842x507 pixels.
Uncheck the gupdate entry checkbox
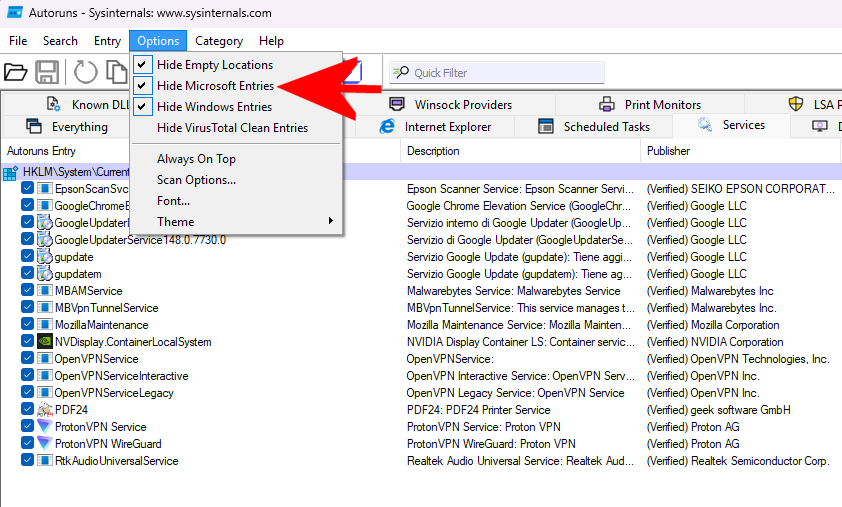pos(27,256)
